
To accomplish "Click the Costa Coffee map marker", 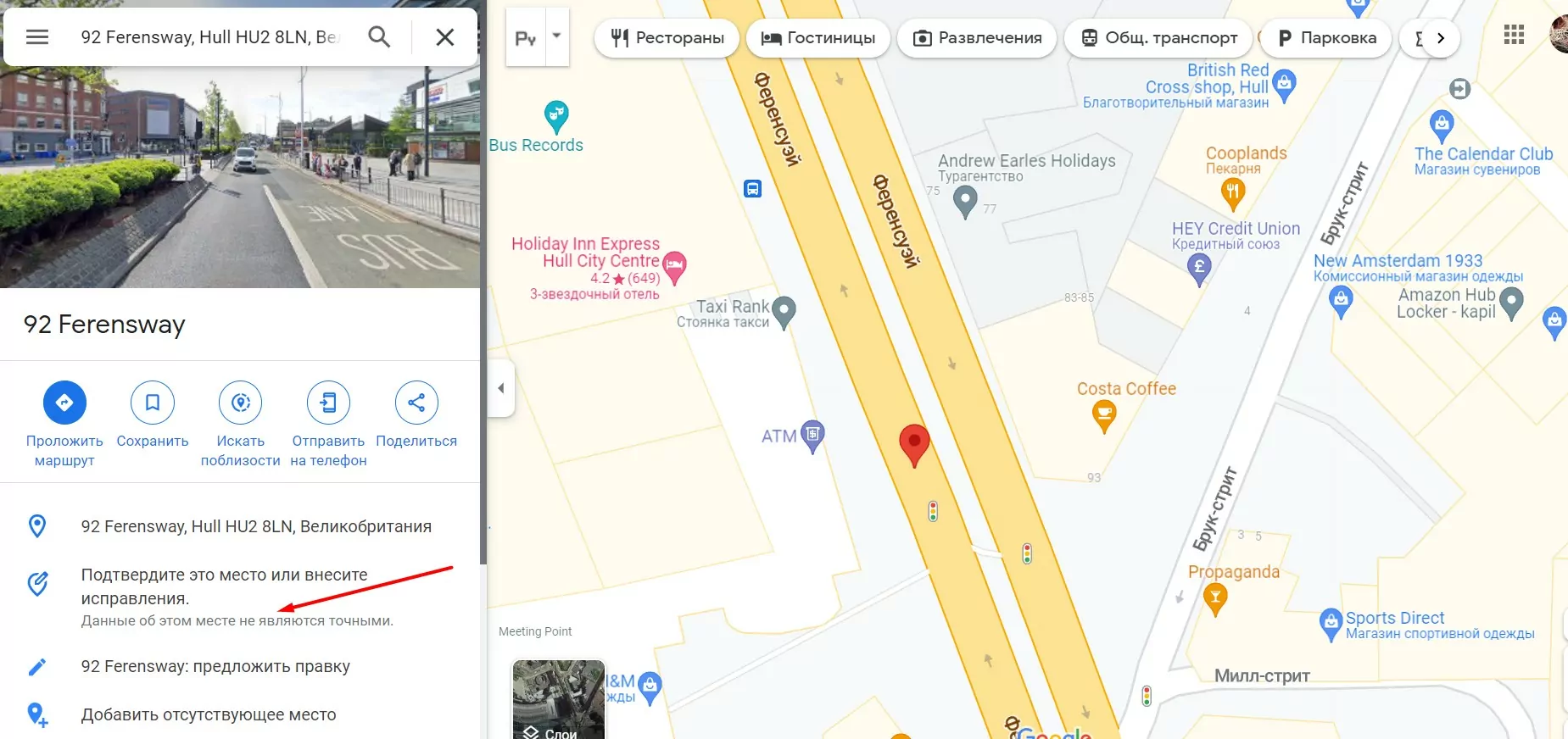I will 1103,416.
